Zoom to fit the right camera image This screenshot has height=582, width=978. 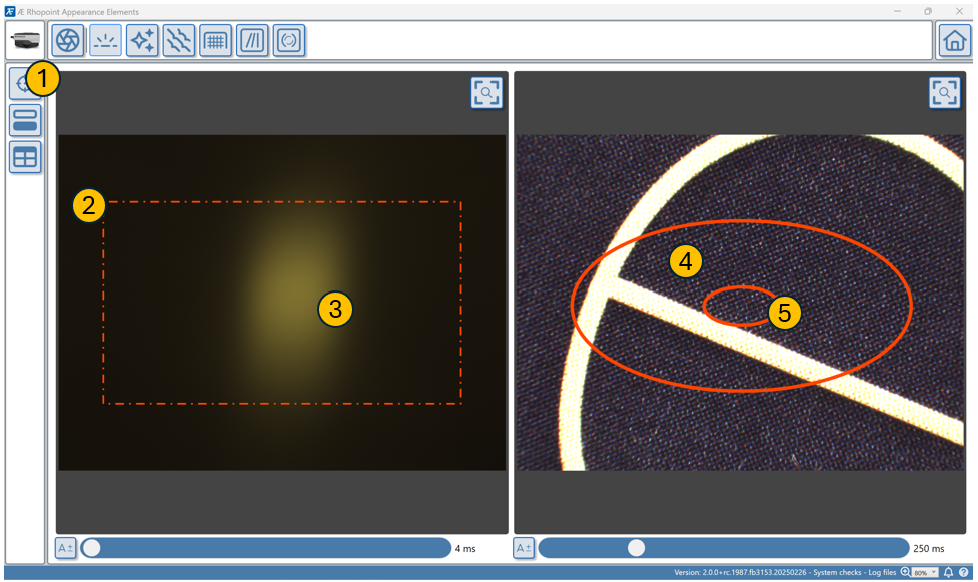[944, 92]
